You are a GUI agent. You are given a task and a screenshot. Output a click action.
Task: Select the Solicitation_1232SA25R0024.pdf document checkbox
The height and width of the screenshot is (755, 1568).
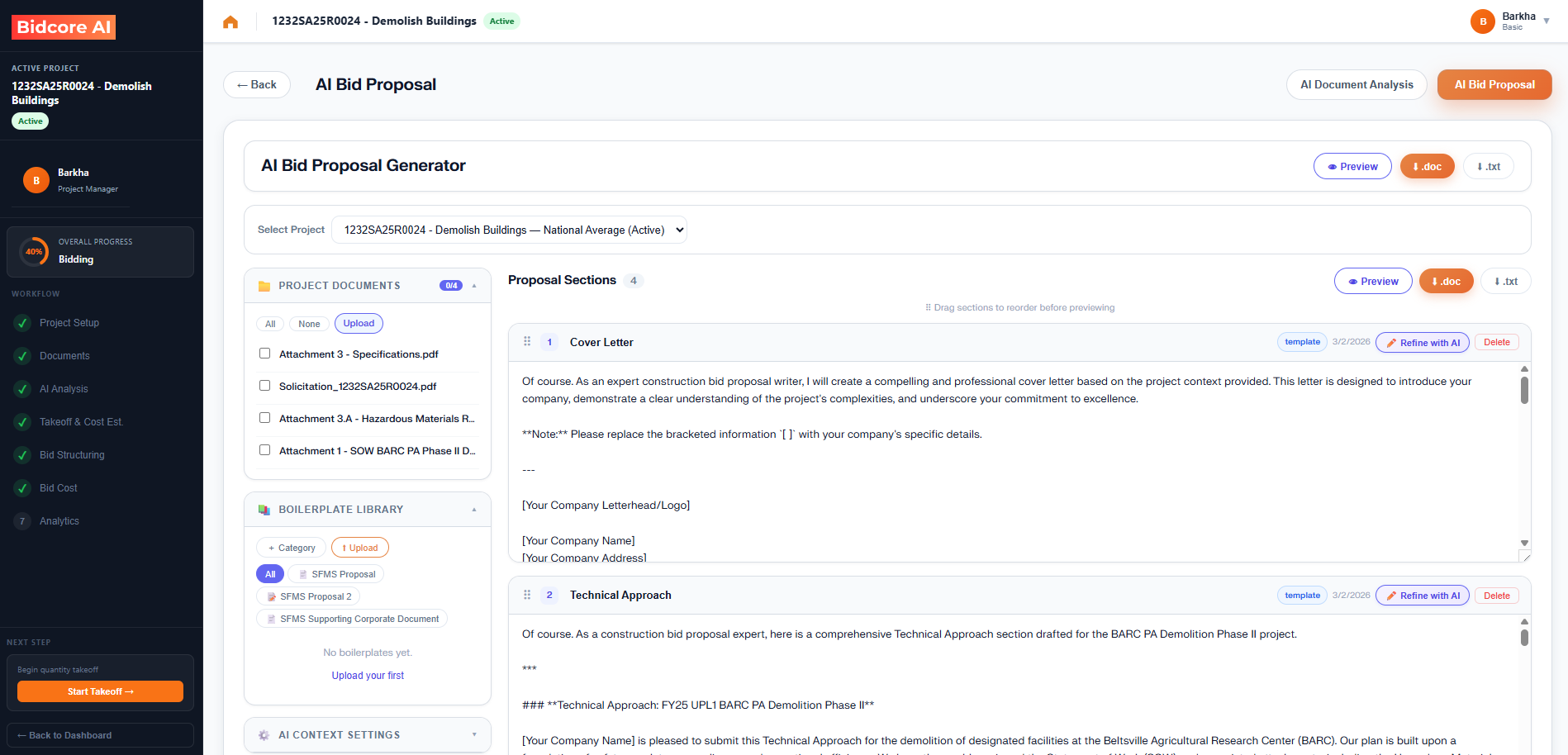pos(264,385)
